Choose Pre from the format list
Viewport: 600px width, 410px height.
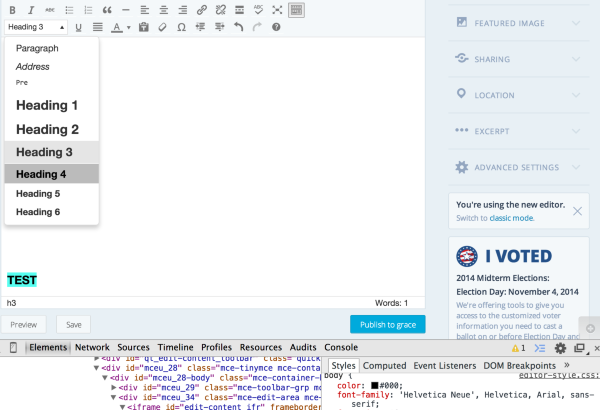point(52,83)
